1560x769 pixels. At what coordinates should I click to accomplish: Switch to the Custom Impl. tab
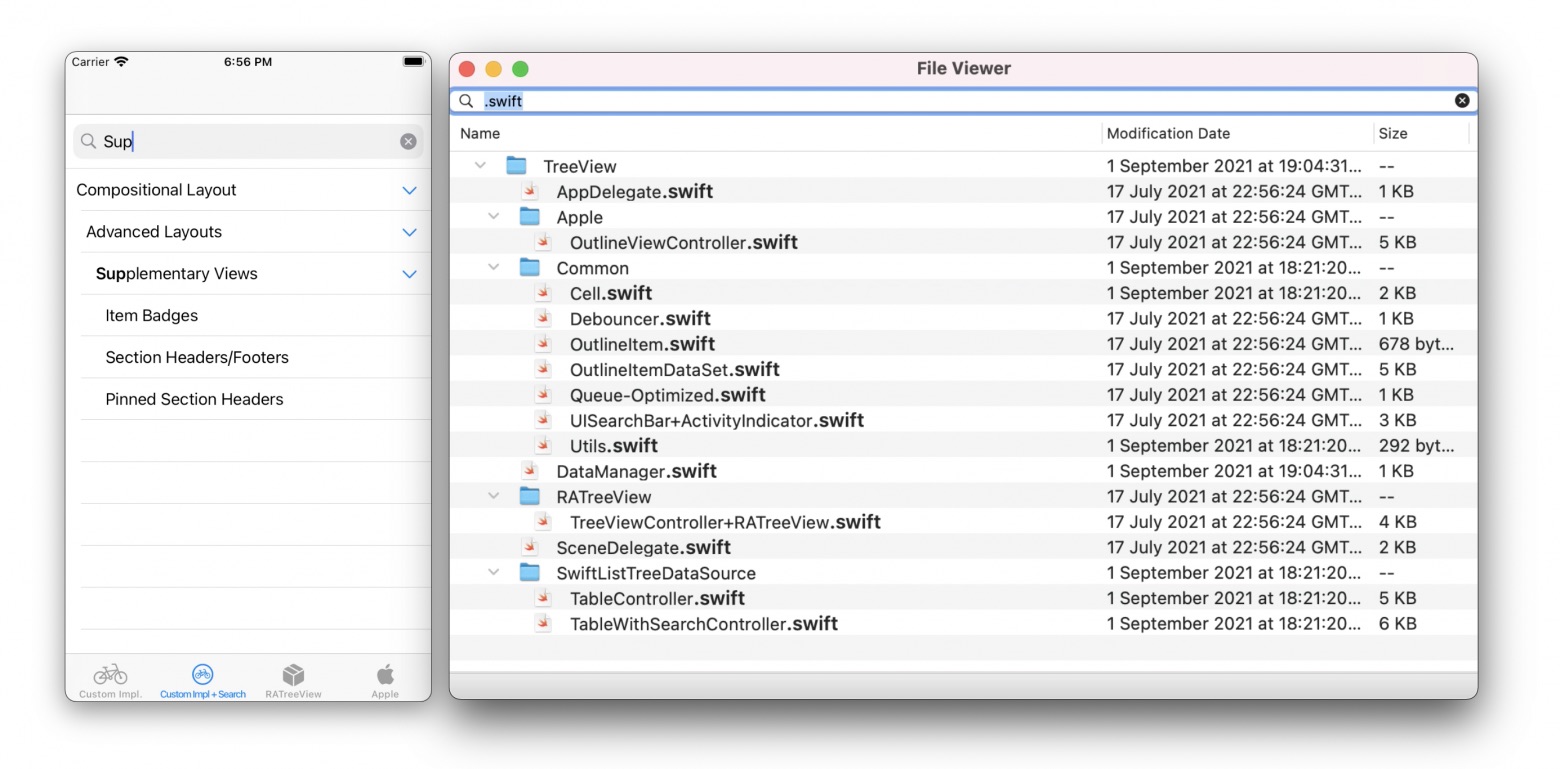pyautogui.click(x=110, y=679)
